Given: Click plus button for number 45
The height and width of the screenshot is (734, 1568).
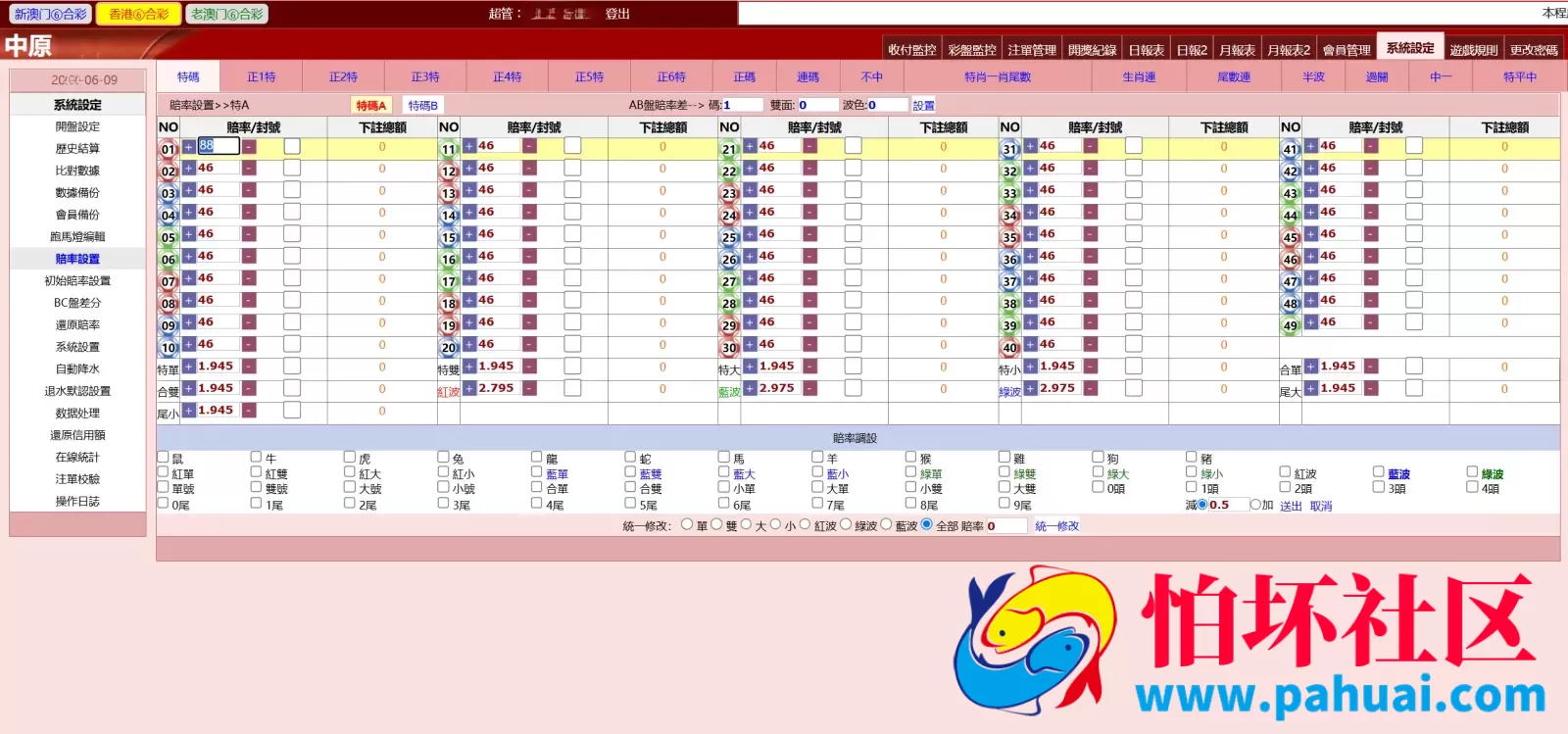Looking at the screenshot, I should (1311, 234).
